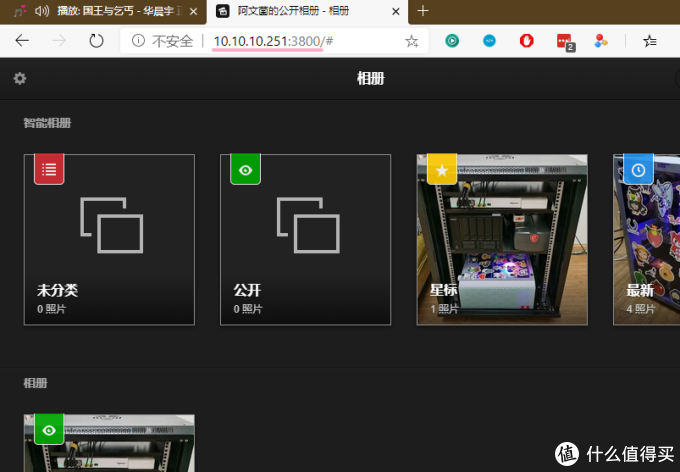Viewport: 680px width, 472px height.
Task: Open the favorites list icon
Action: (650, 41)
